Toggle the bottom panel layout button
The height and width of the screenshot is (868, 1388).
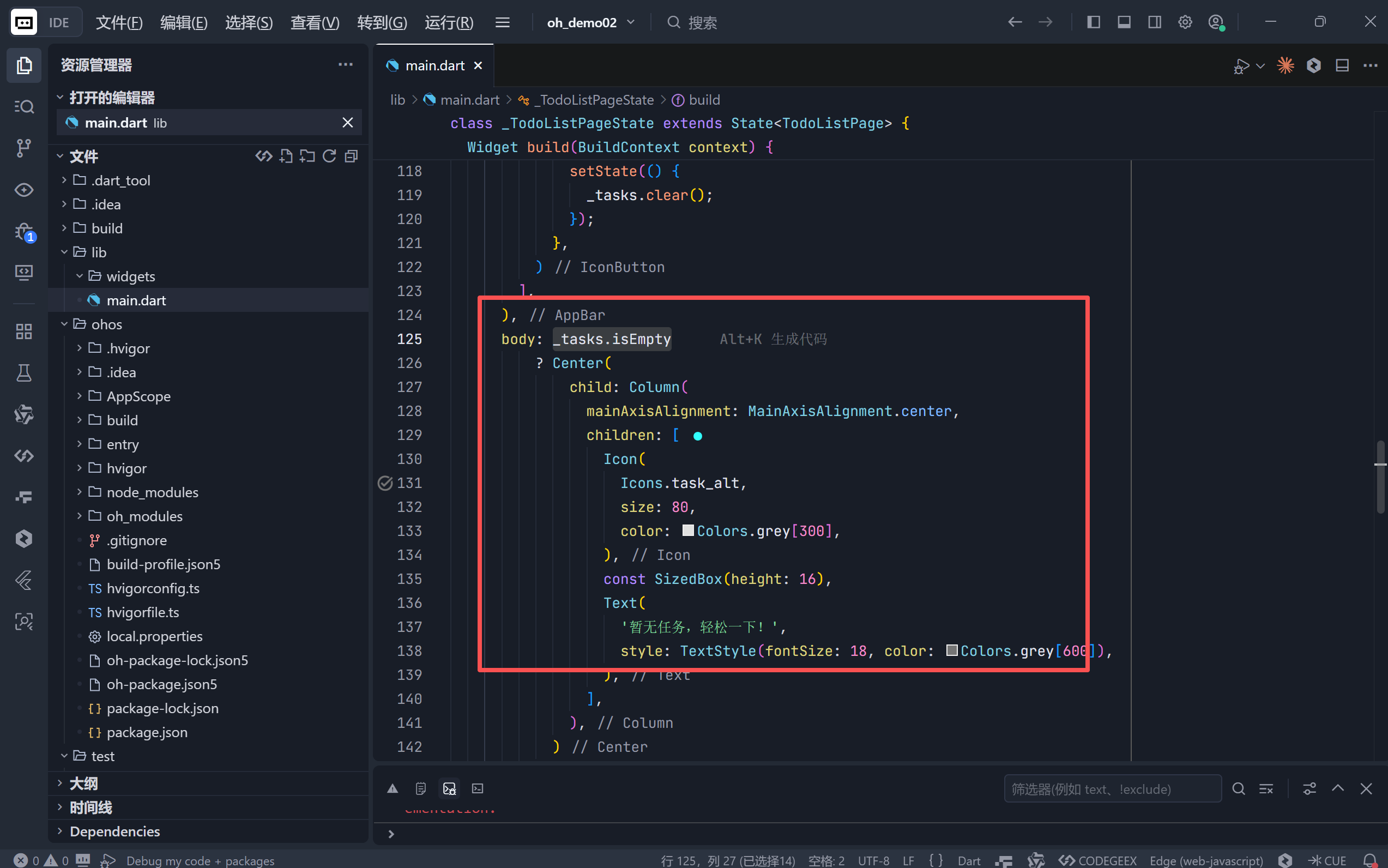1124,22
